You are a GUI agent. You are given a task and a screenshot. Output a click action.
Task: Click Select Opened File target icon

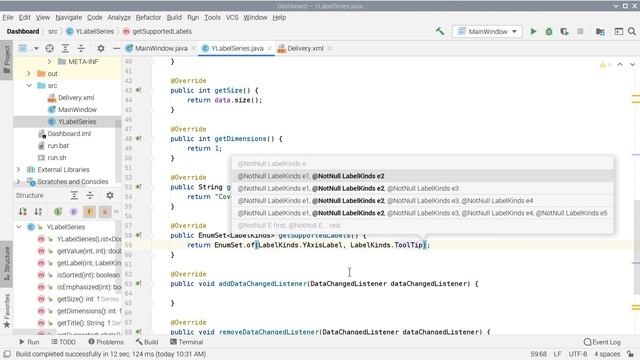click(x=49, y=48)
